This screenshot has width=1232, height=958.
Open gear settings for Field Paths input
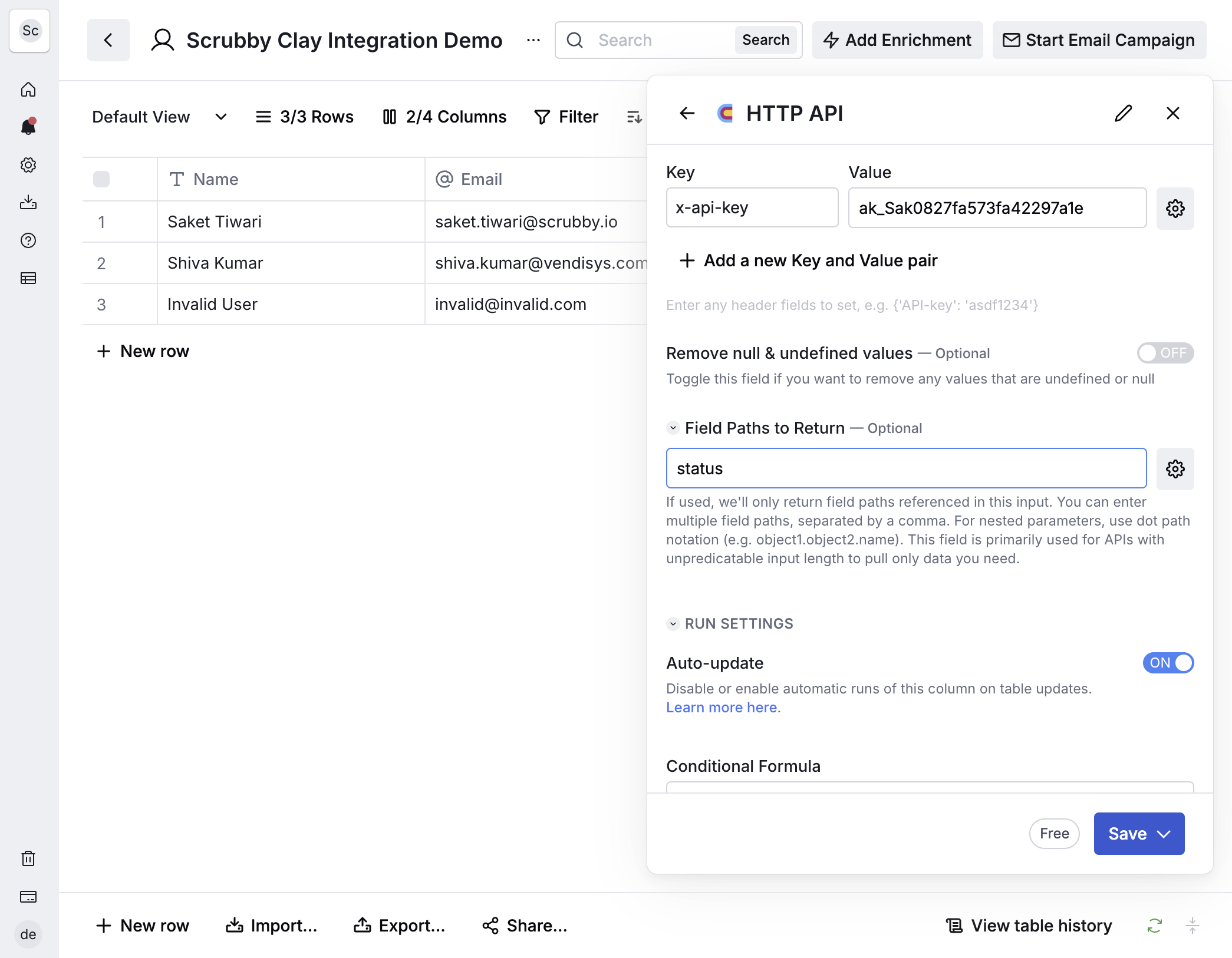click(1175, 469)
